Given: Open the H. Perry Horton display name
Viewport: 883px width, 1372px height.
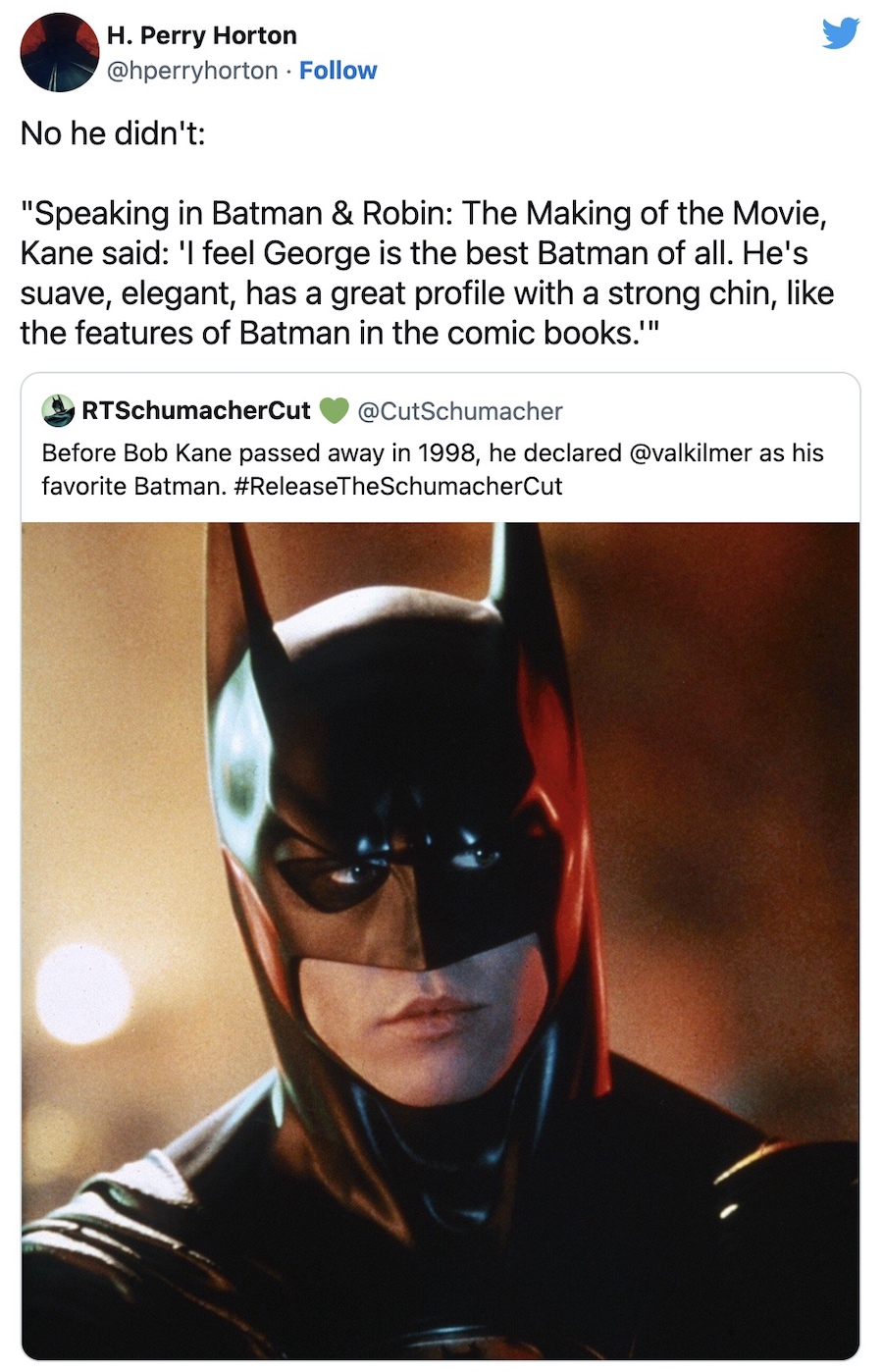Looking at the screenshot, I should pyautogui.click(x=201, y=35).
